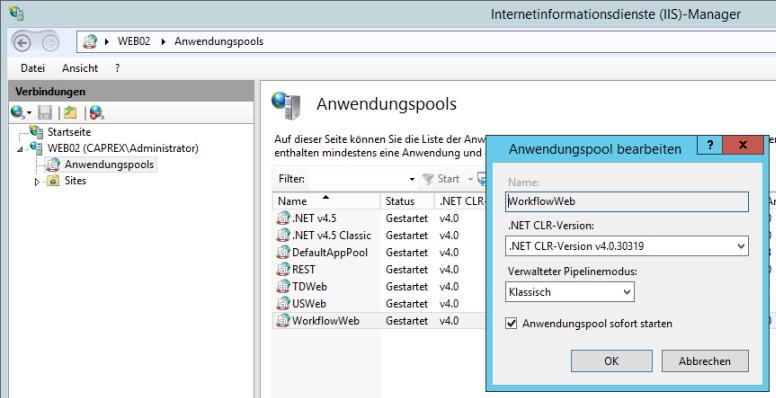Select the WorkflowWeb row name
The image size is (776, 398).
[x=326, y=321]
